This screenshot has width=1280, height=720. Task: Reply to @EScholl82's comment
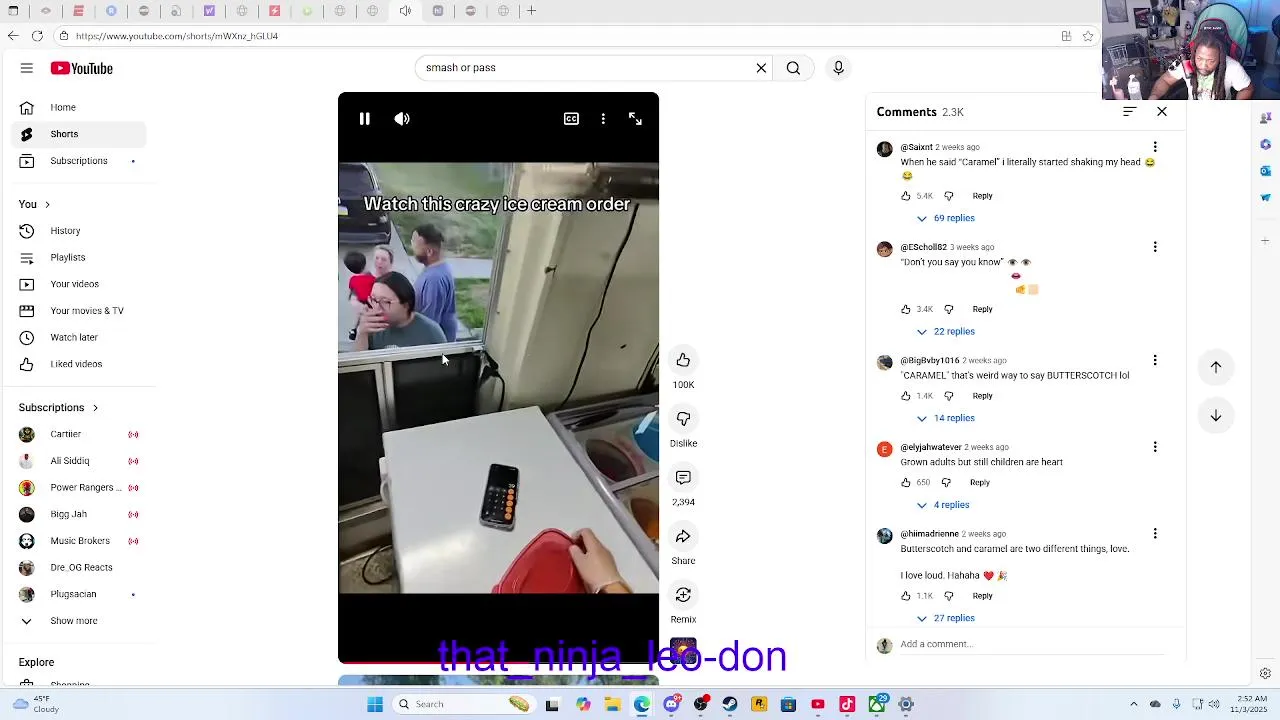tap(982, 309)
